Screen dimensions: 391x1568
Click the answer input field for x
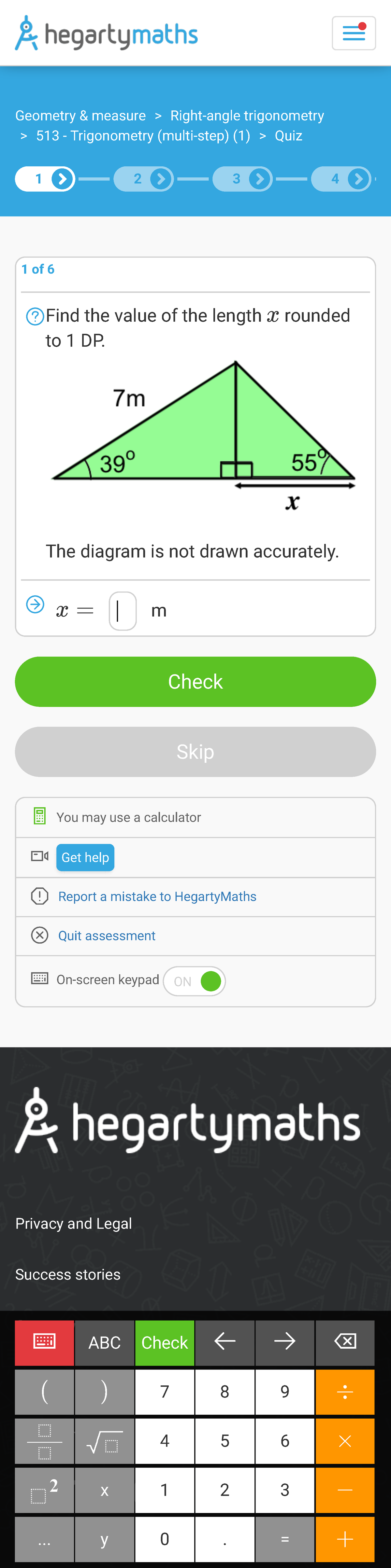(x=123, y=611)
